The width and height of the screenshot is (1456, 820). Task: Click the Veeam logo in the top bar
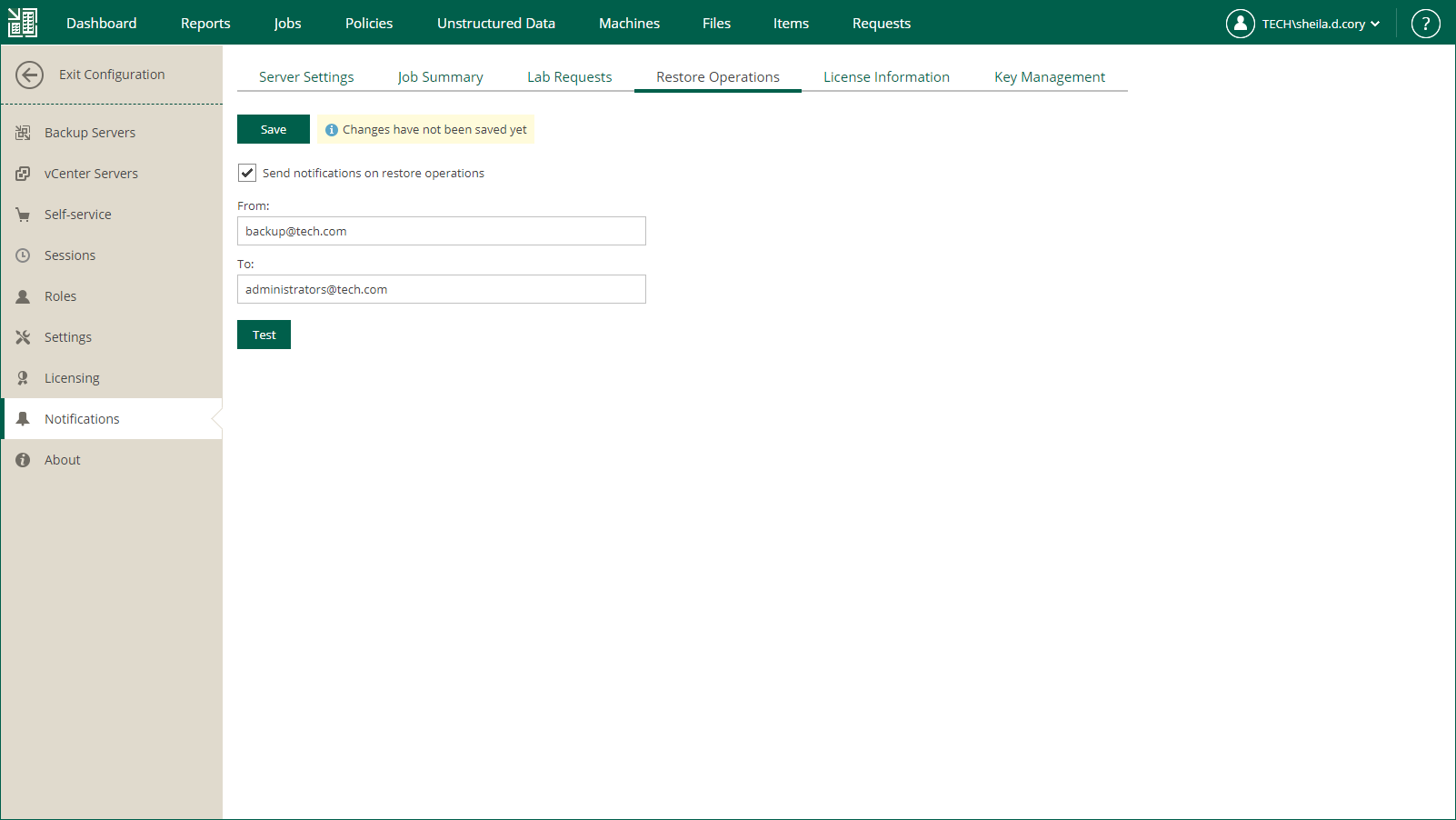click(x=23, y=22)
